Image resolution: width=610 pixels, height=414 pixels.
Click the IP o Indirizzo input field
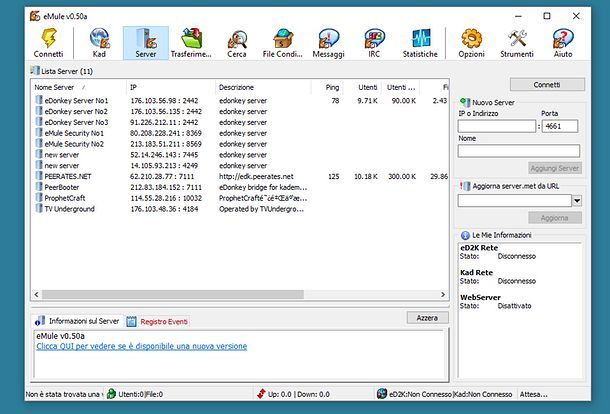click(x=497, y=126)
